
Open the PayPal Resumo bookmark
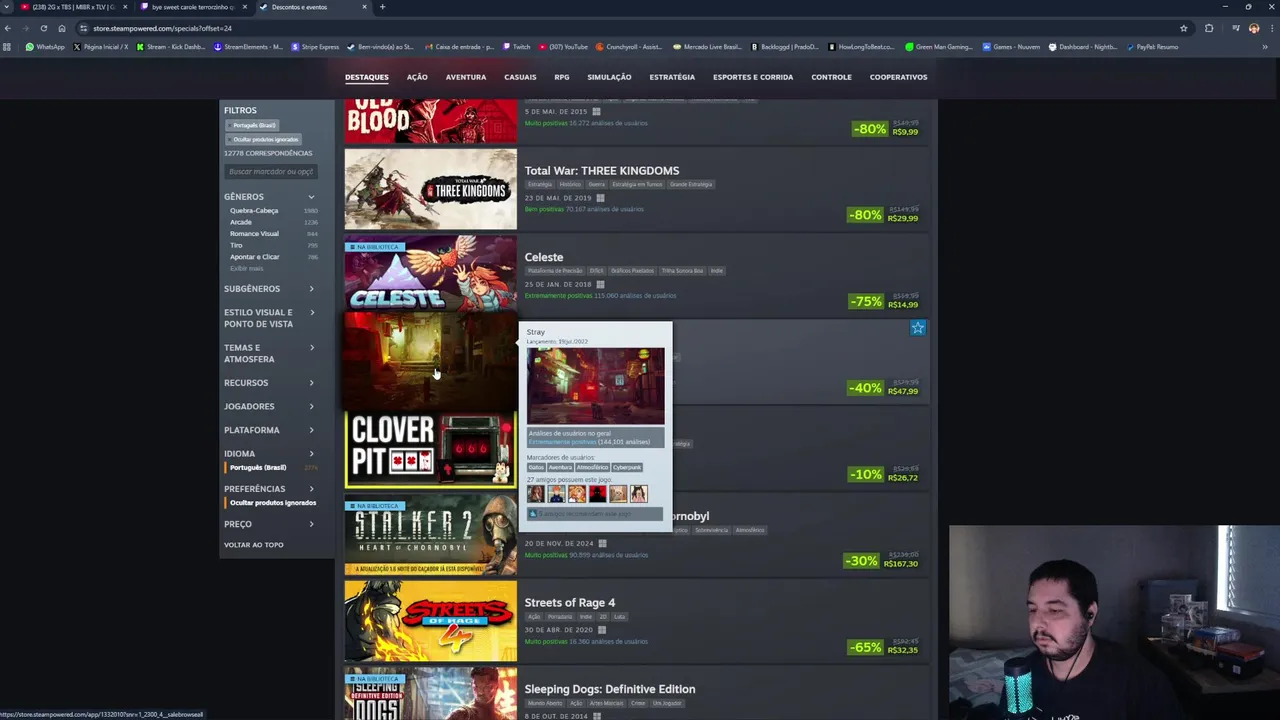(x=1152, y=47)
